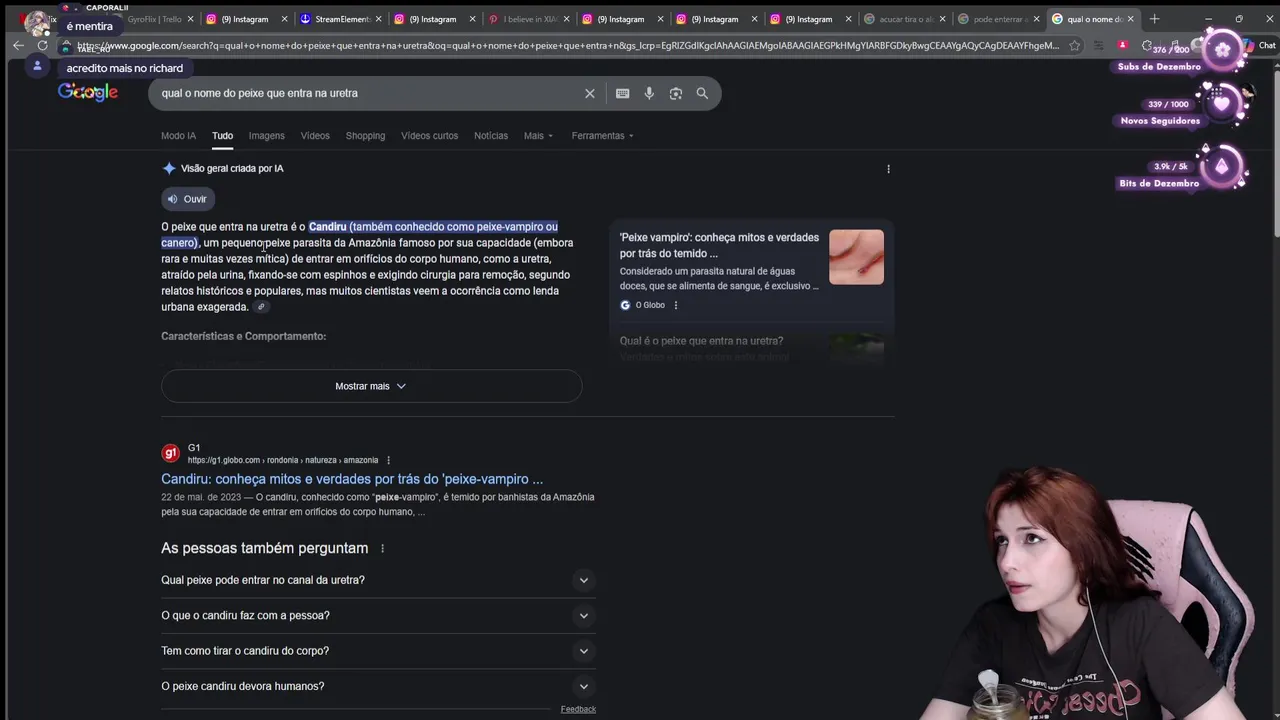Click the Feedback link

point(578,709)
